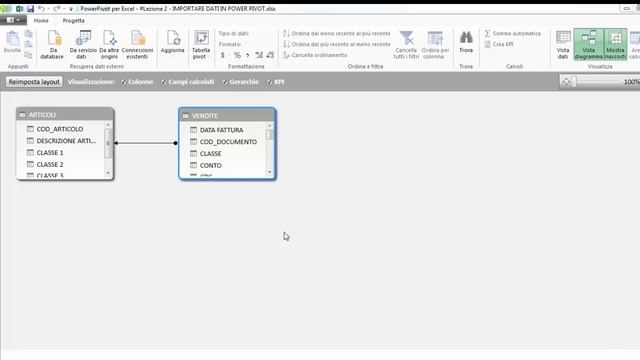Open the Trova binoculars tool
This screenshot has height=360, width=640.
pos(466,42)
